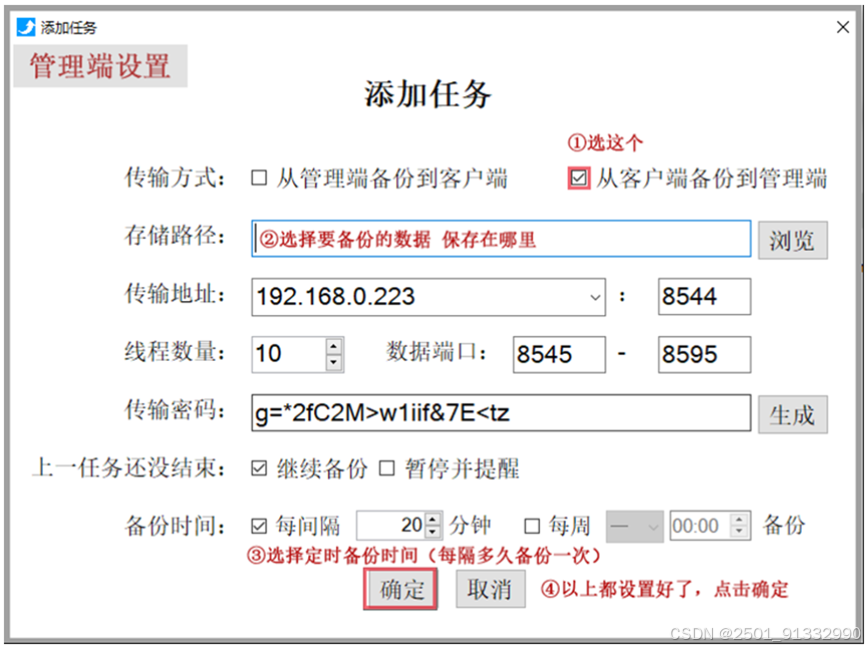Image resolution: width=865 pixels, height=649 pixels.
Task: Click the 确定 confirm button
Action: click(401, 589)
